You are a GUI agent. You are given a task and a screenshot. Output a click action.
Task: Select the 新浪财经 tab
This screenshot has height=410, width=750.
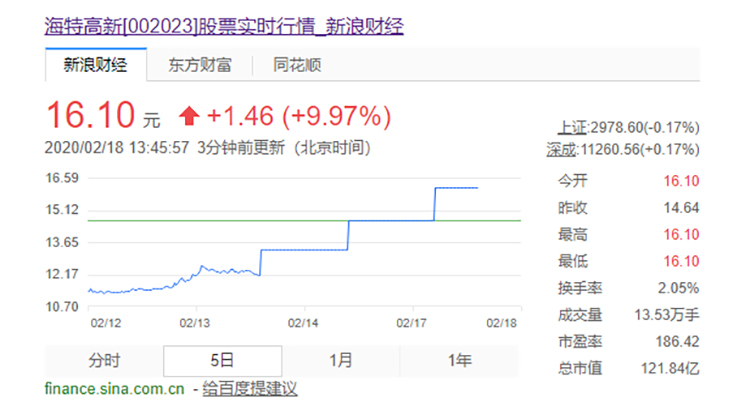[x=96, y=65]
